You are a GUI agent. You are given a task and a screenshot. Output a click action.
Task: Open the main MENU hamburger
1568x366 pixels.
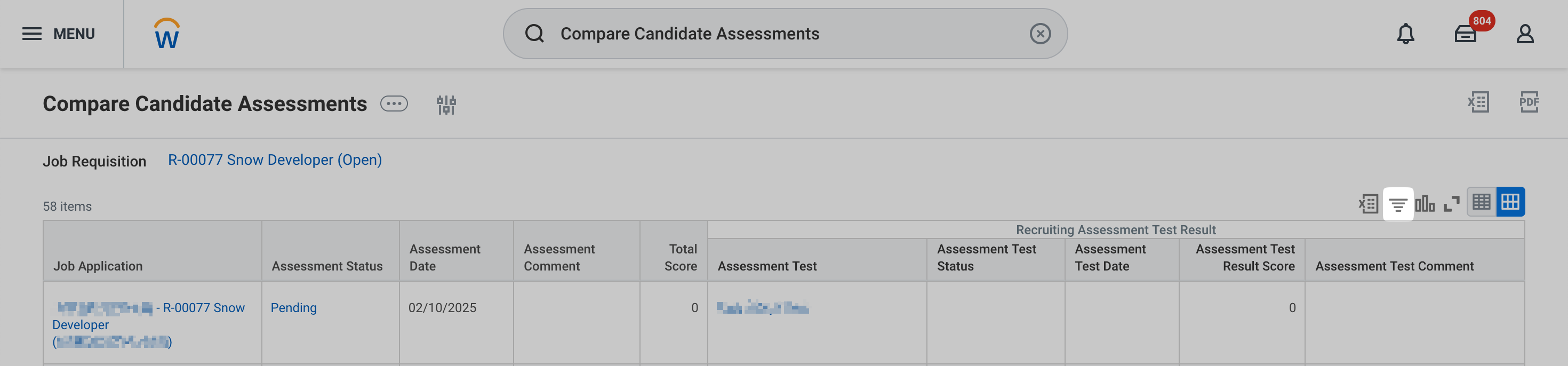coord(59,34)
